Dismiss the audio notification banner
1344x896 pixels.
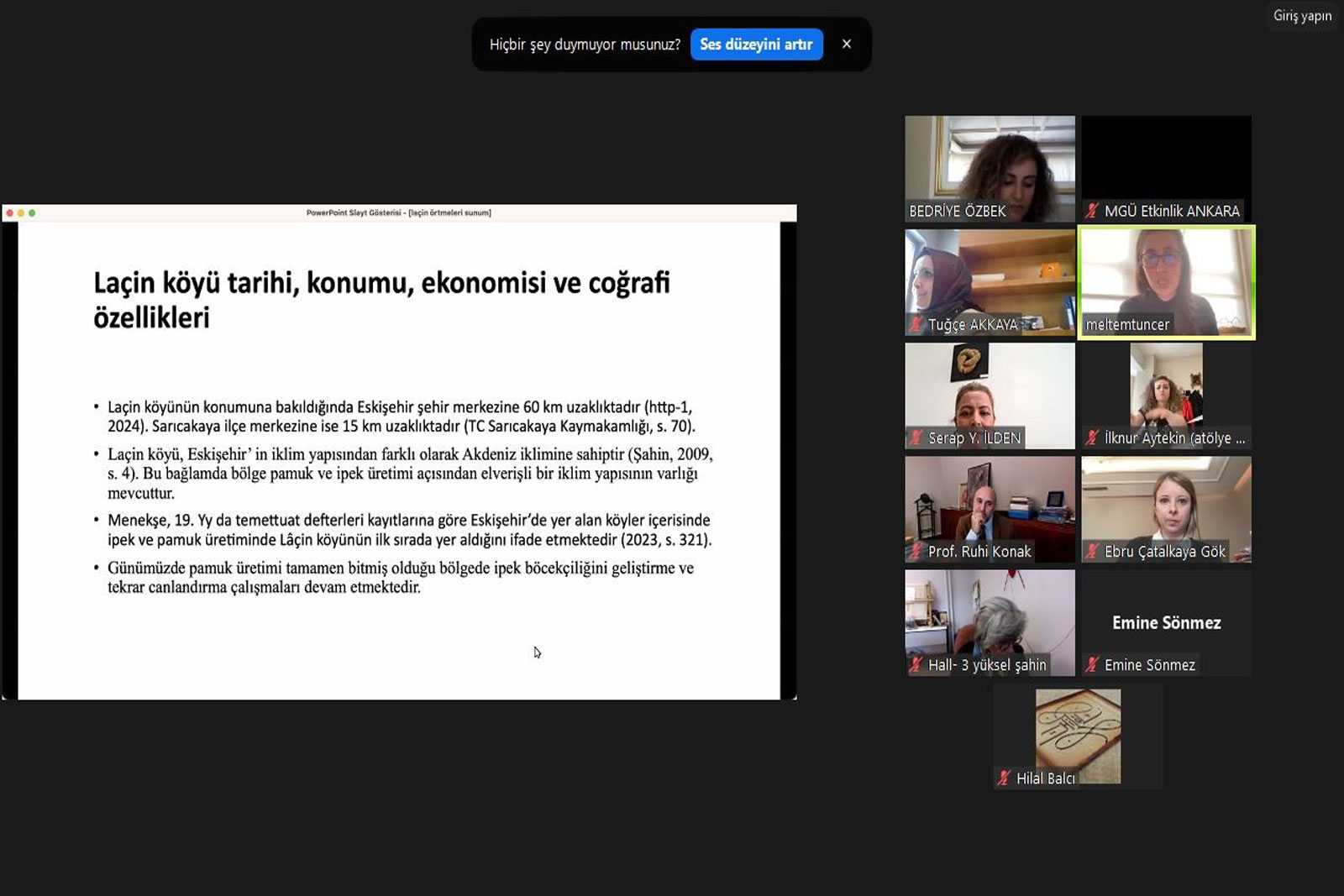pyautogui.click(x=847, y=44)
